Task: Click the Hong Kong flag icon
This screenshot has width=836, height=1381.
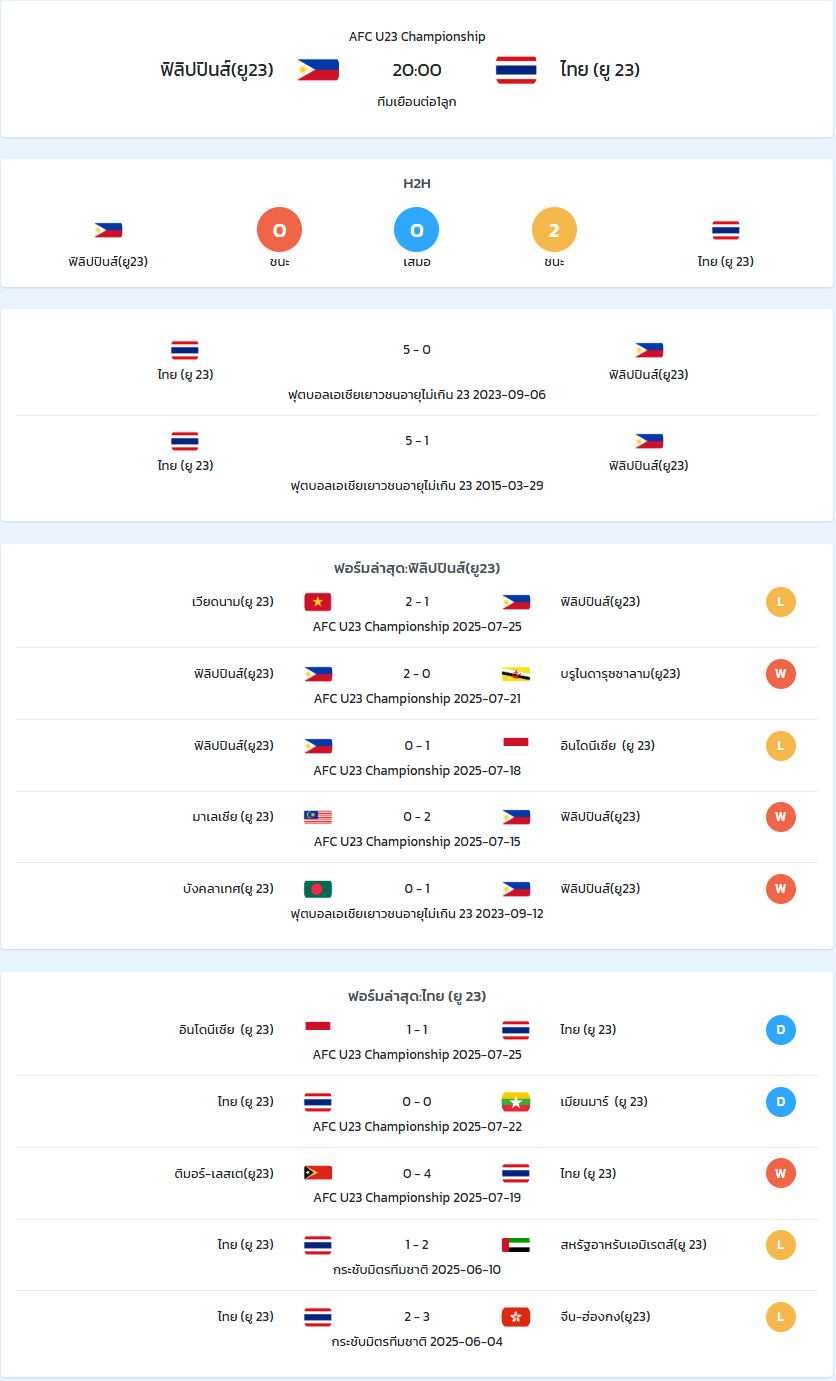Action: (516, 1317)
